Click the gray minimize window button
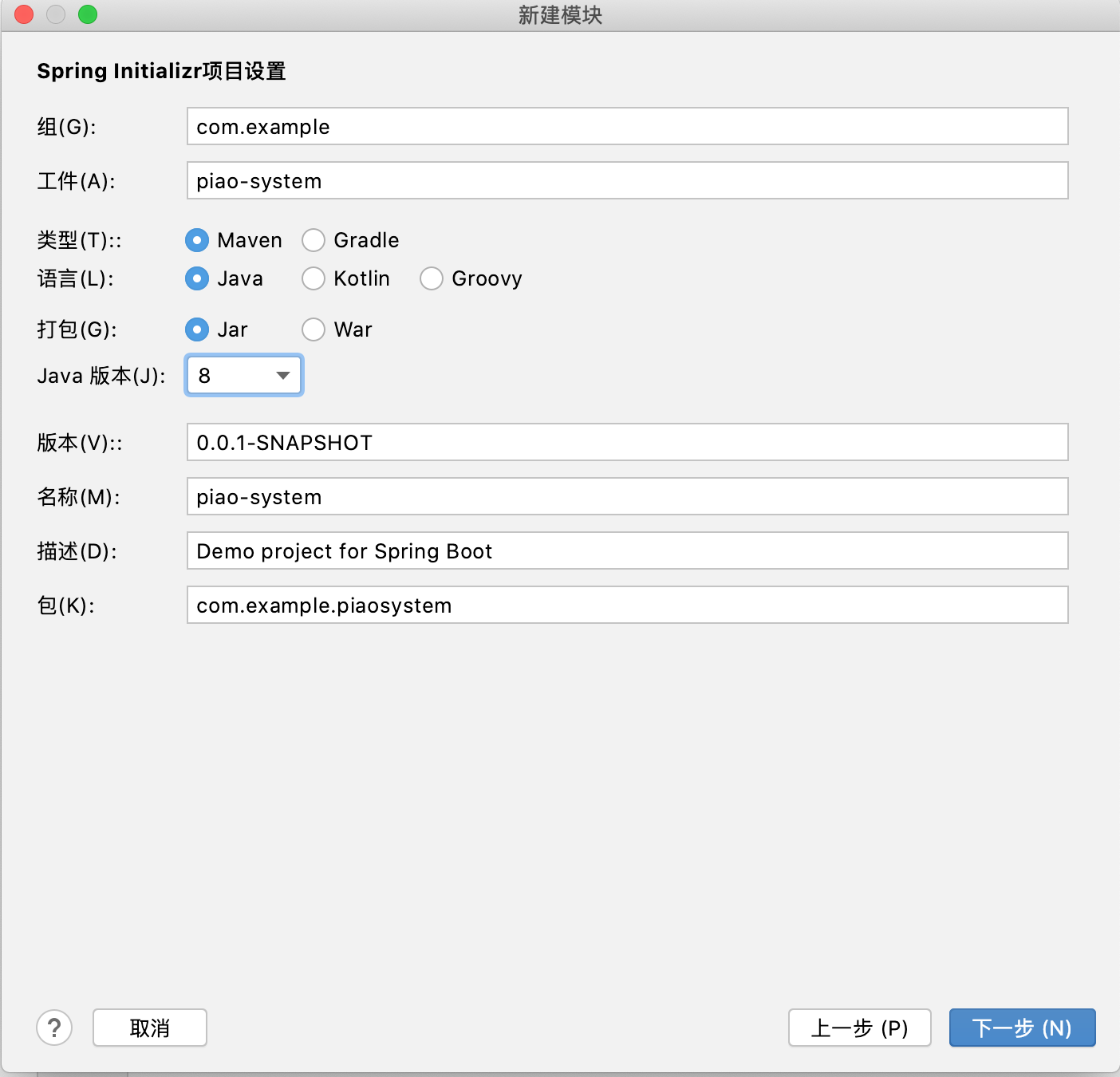The image size is (1120, 1077). (56, 14)
